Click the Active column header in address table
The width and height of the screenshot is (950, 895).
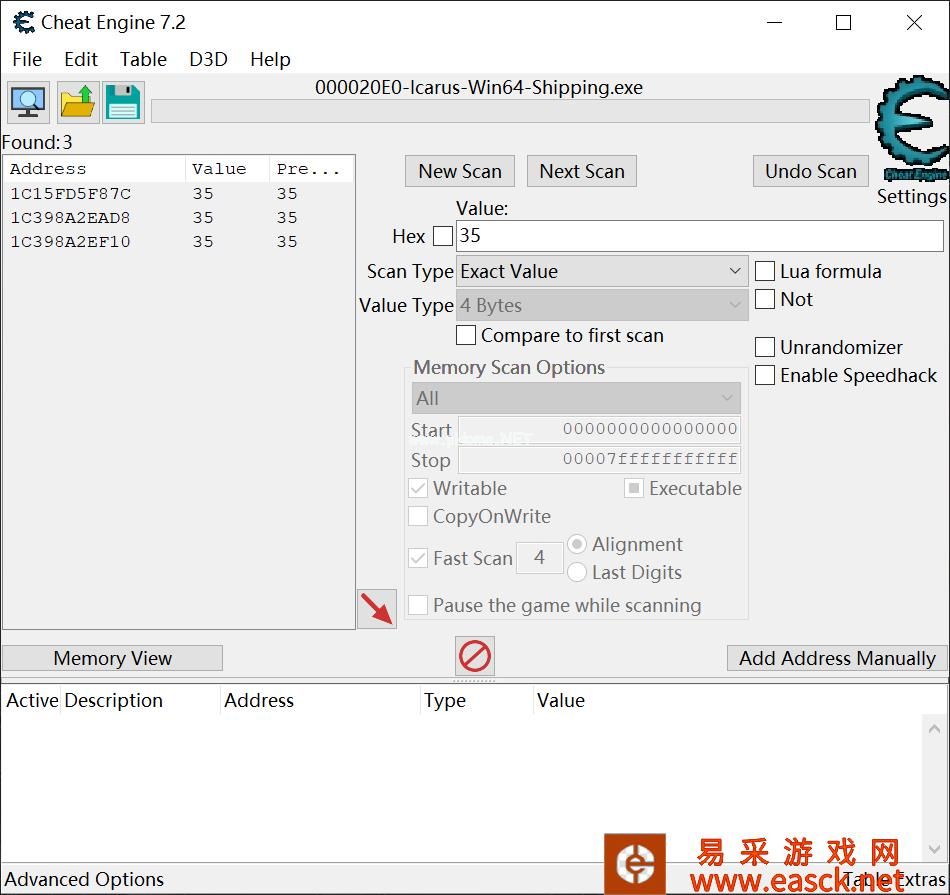click(32, 700)
